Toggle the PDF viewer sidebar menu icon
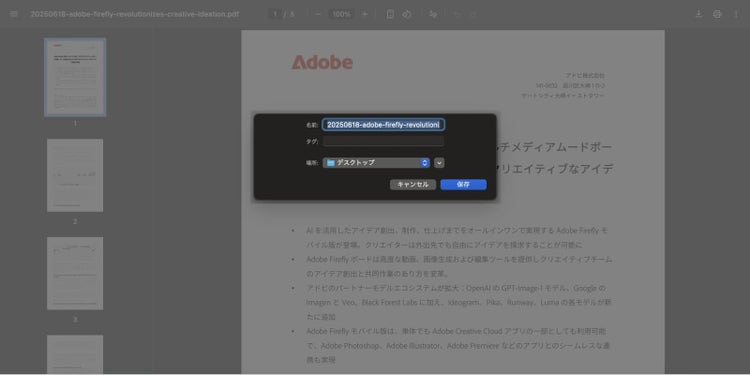Viewport: 750px width, 375px height. point(14,14)
